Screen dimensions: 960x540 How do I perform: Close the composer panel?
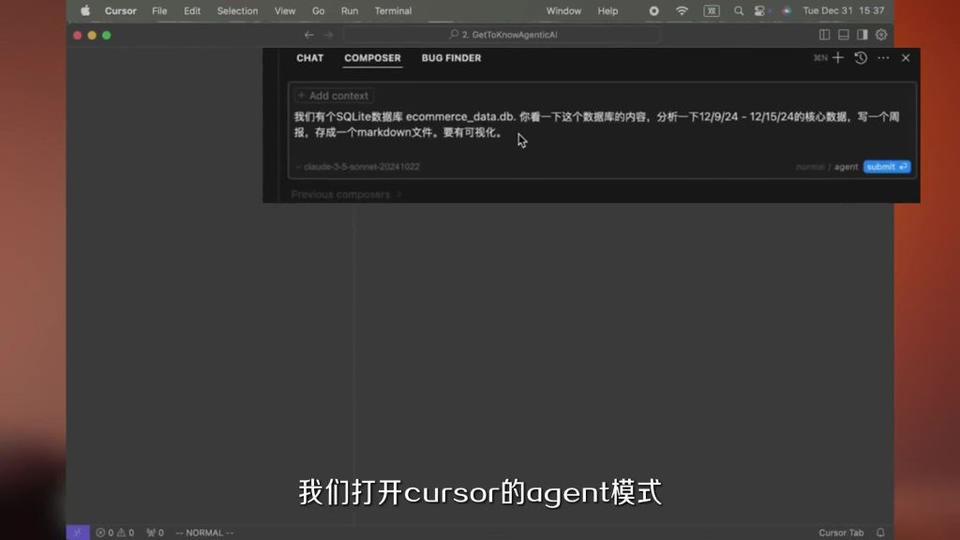(x=906, y=58)
